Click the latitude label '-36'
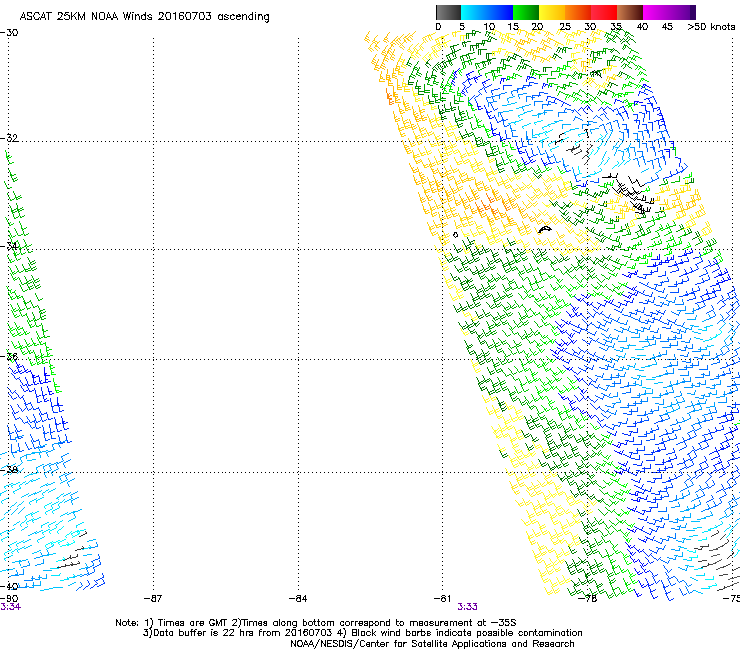Viewport: 740px width, 650px height. [x=9, y=356]
